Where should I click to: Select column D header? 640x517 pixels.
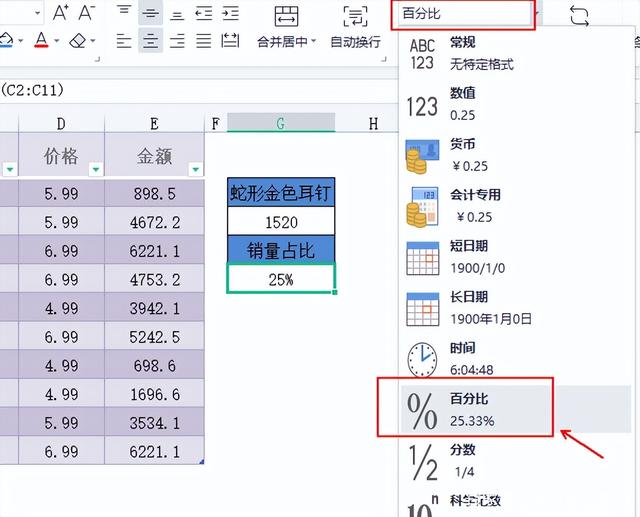click(x=61, y=123)
